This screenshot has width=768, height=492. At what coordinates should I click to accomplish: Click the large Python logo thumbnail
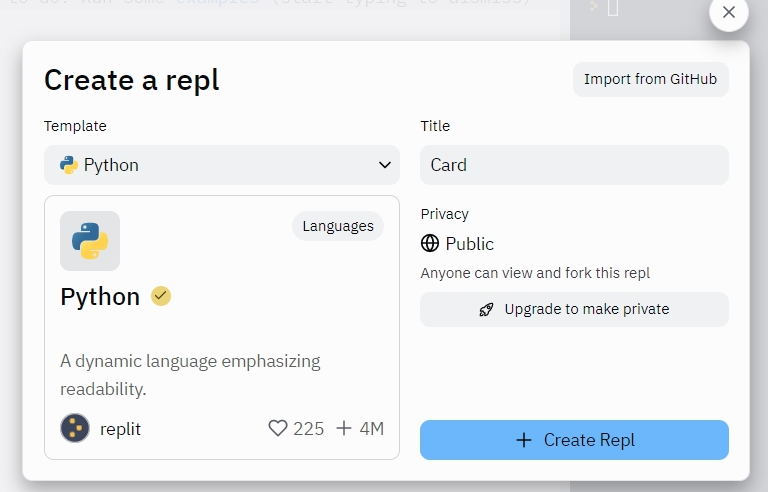90,241
